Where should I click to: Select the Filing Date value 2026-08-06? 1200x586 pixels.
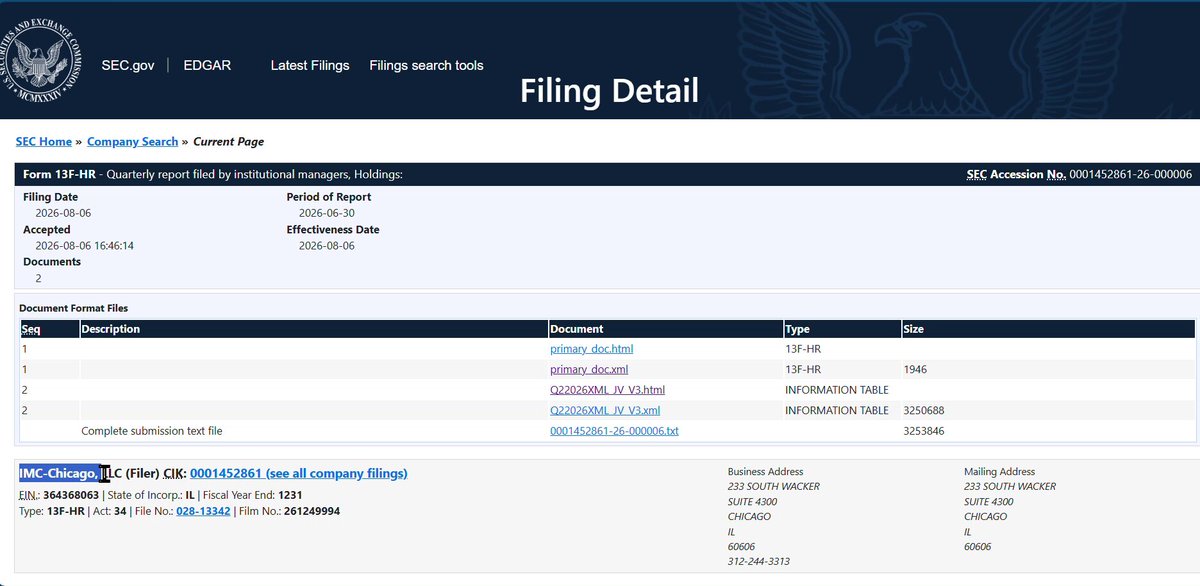point(63,213)
